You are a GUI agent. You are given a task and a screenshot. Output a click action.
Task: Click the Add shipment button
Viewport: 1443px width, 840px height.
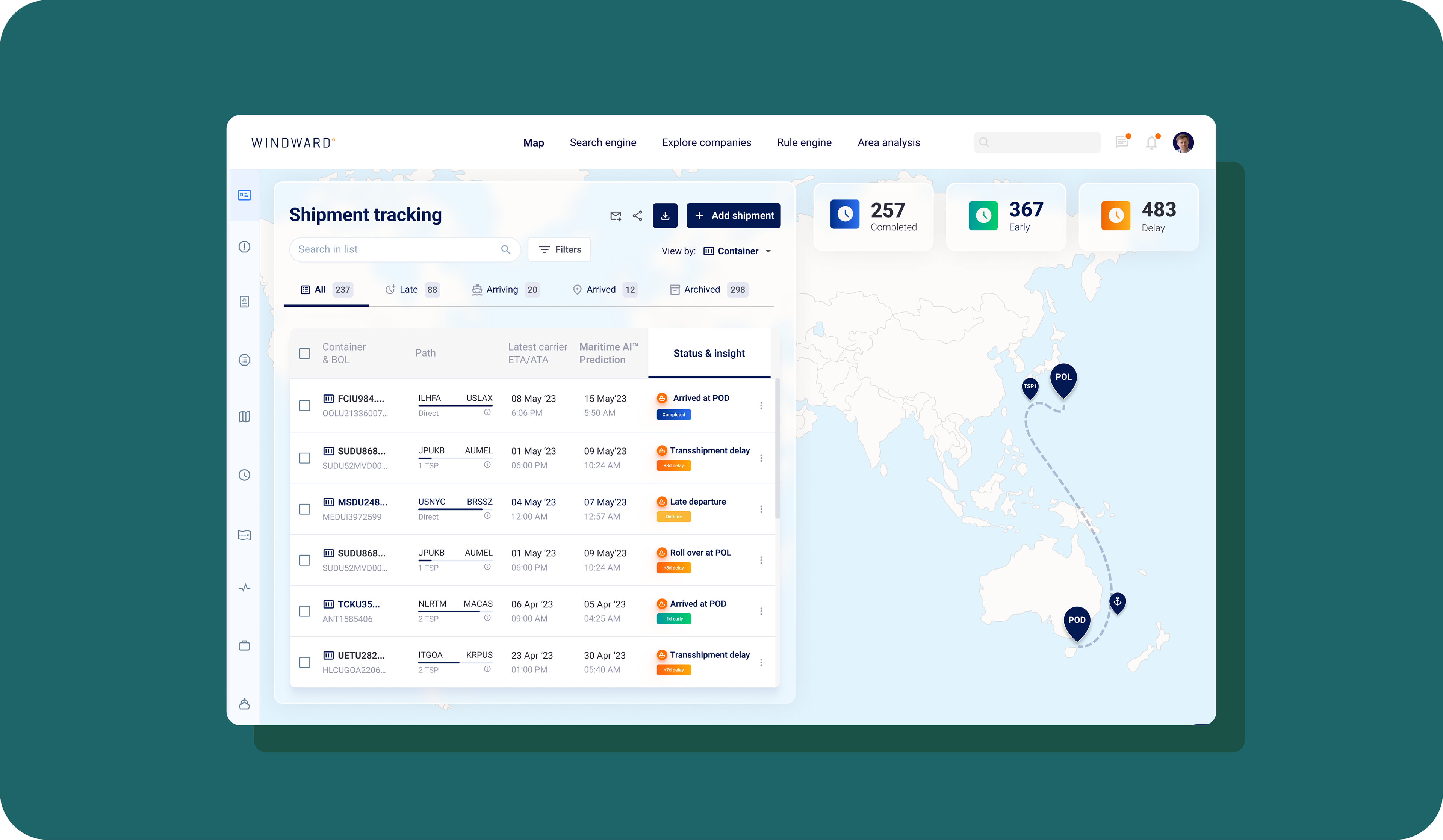click(x=734, y=216)
